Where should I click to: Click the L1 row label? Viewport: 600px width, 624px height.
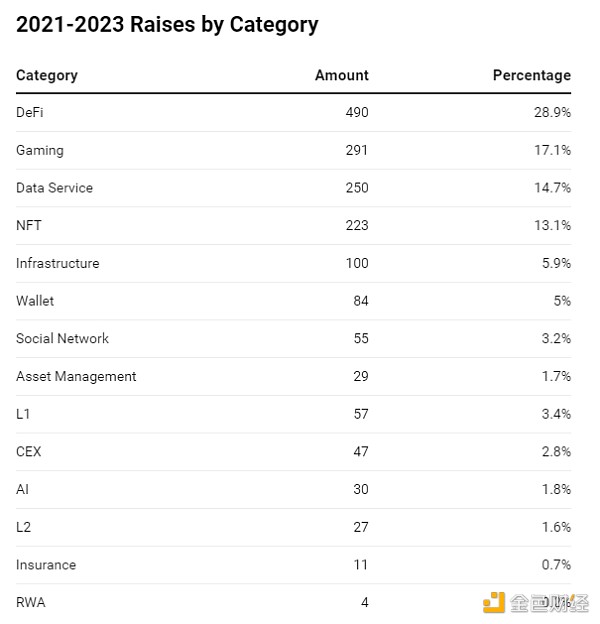pos(24,414)
